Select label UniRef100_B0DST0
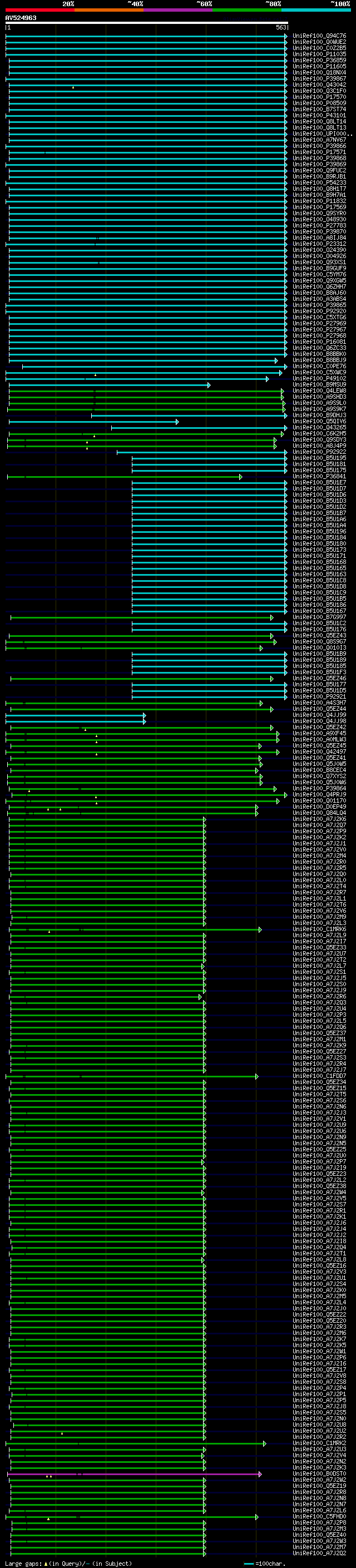Image resolution: width=356 pixels, height=1568 pixels. click(319, 1474)
